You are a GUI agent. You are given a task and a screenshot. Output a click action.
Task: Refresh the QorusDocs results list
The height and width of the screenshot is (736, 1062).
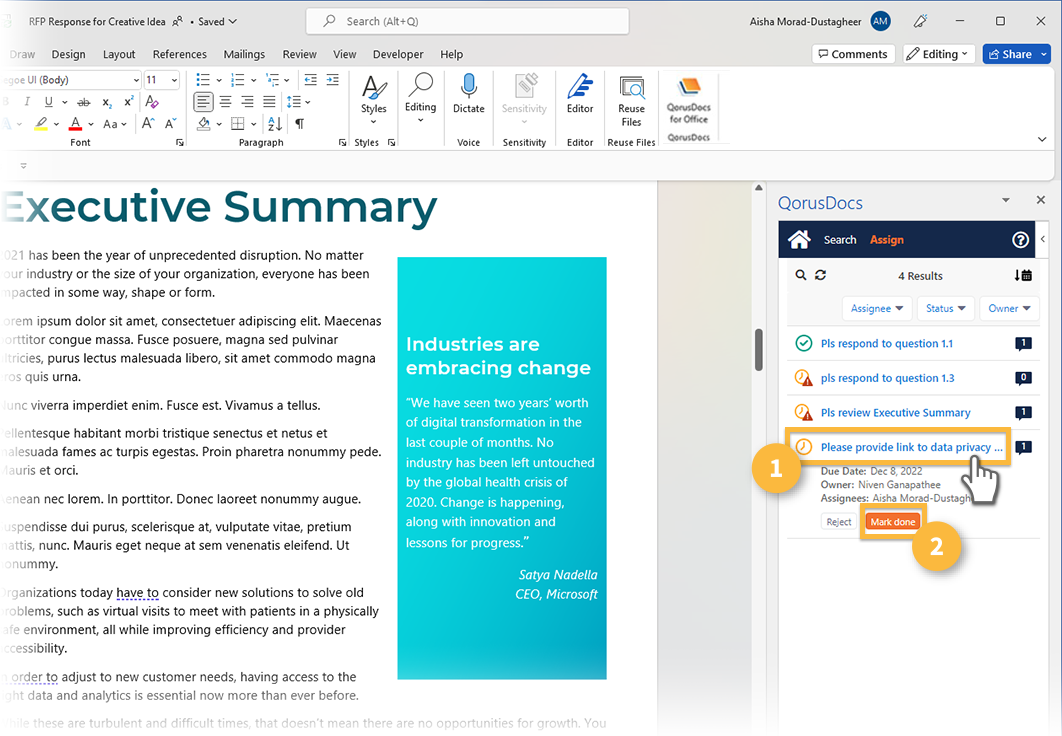[820, 275]
